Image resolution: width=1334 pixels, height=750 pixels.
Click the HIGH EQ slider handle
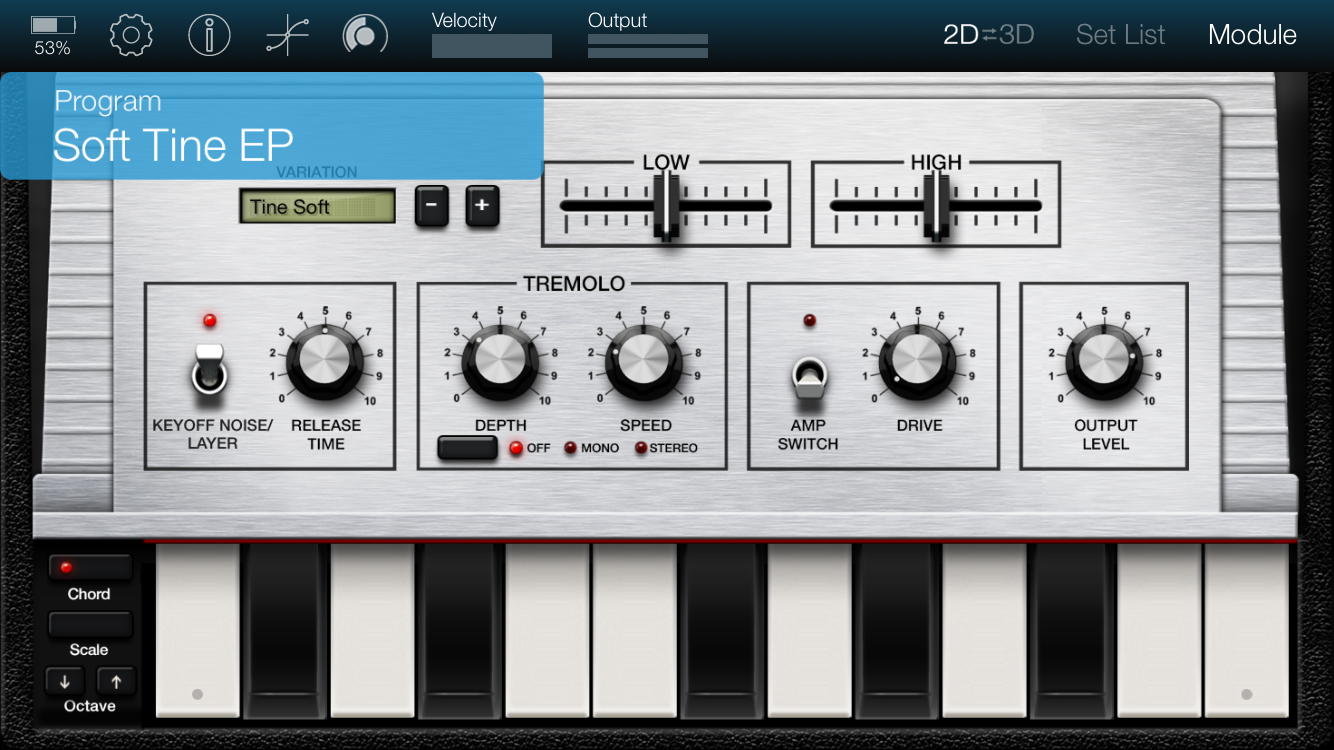936,205
